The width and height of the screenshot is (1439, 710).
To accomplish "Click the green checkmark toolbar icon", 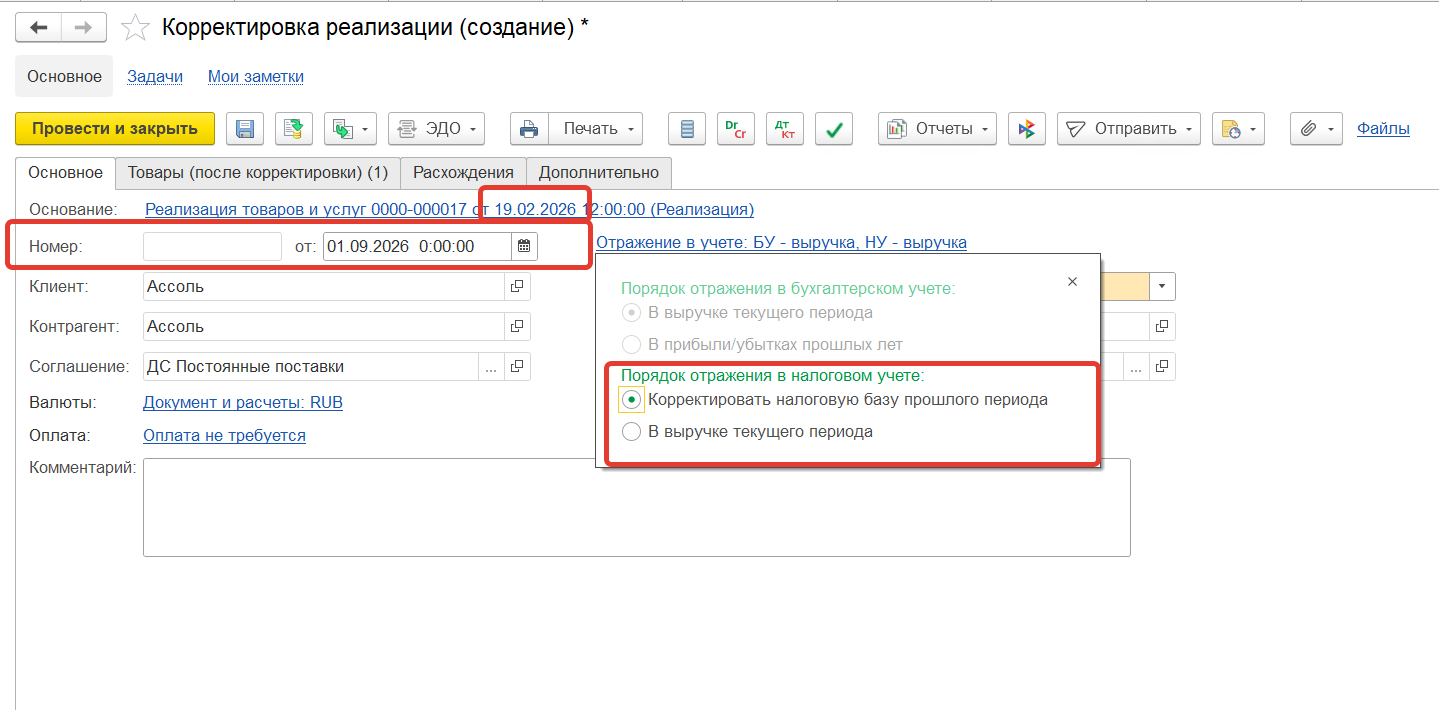I will [834, 129].
